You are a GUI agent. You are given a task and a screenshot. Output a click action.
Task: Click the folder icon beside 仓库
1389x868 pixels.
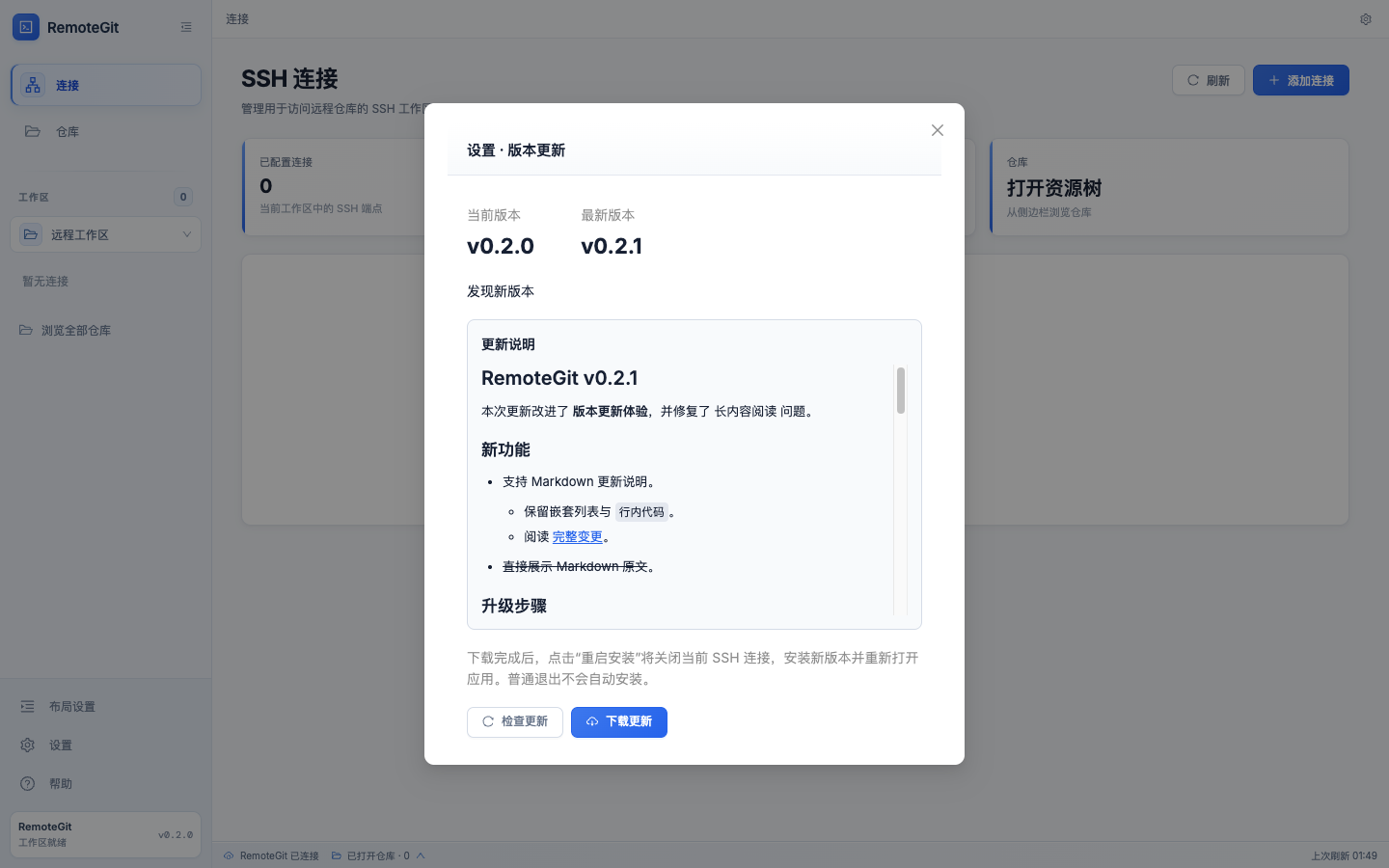(33, 131)
